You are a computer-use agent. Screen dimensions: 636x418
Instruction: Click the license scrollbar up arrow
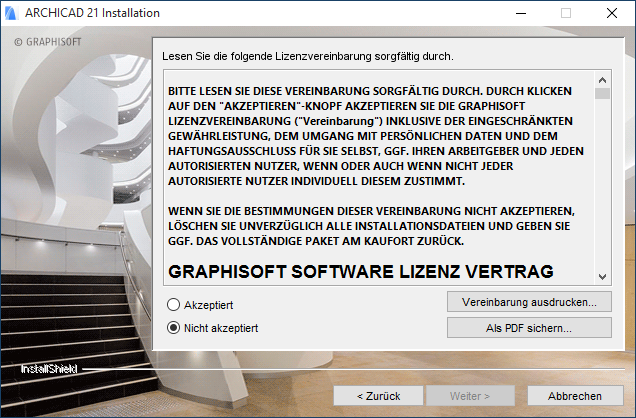pyautogui.click(x=602, y=80)
